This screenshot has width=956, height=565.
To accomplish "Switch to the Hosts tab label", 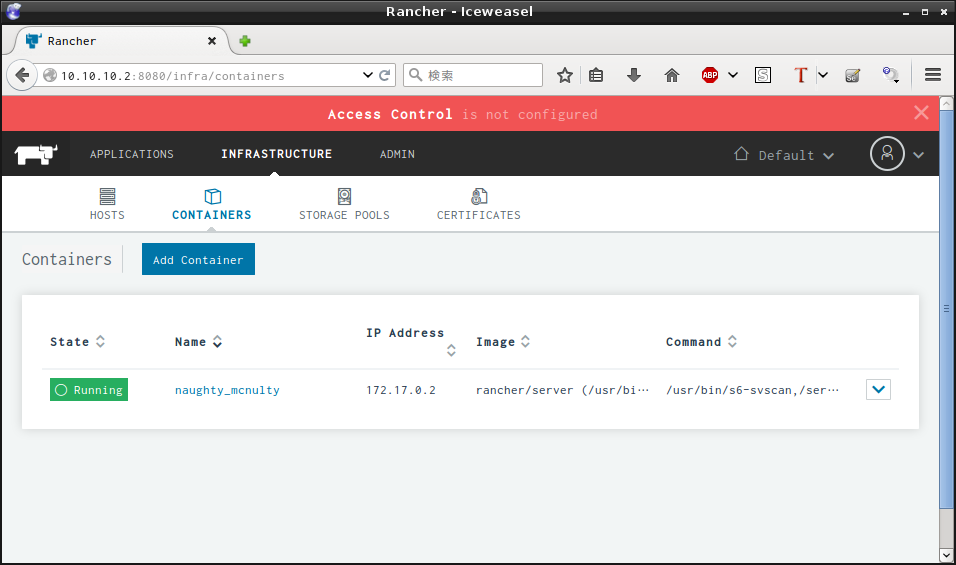I will point(107,215).
